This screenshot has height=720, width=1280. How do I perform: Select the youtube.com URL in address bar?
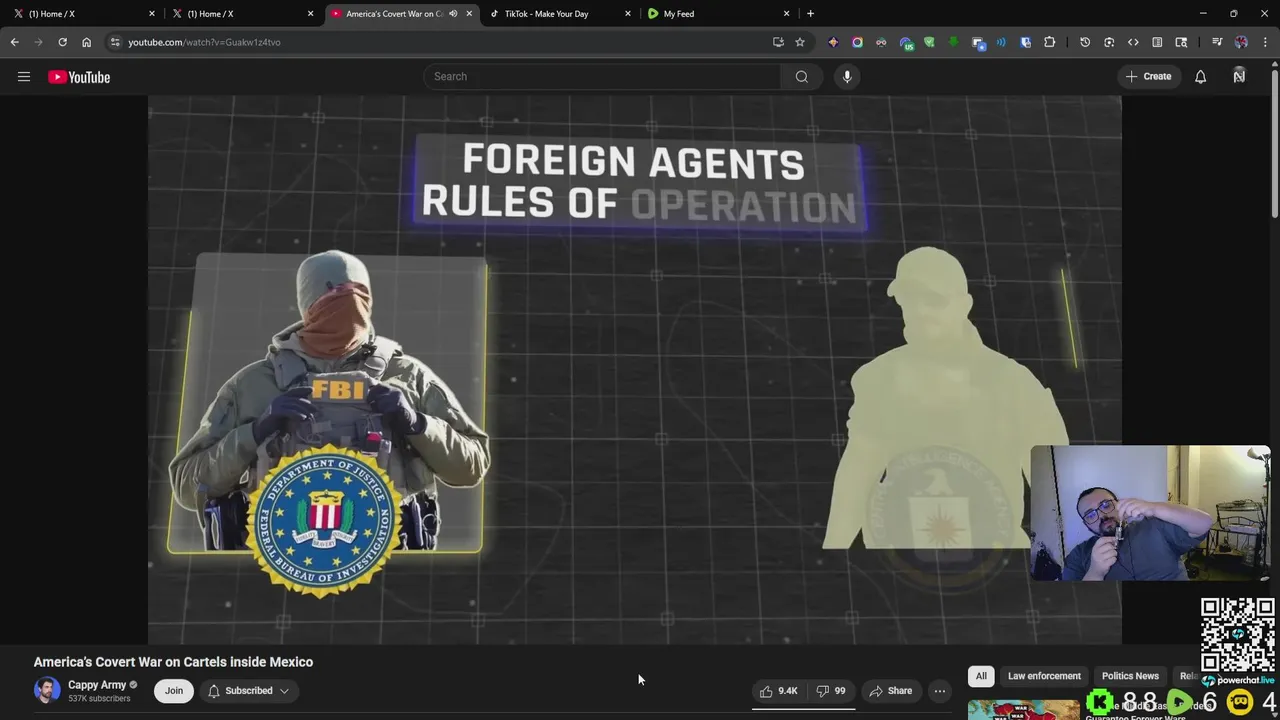coord(204,42)
